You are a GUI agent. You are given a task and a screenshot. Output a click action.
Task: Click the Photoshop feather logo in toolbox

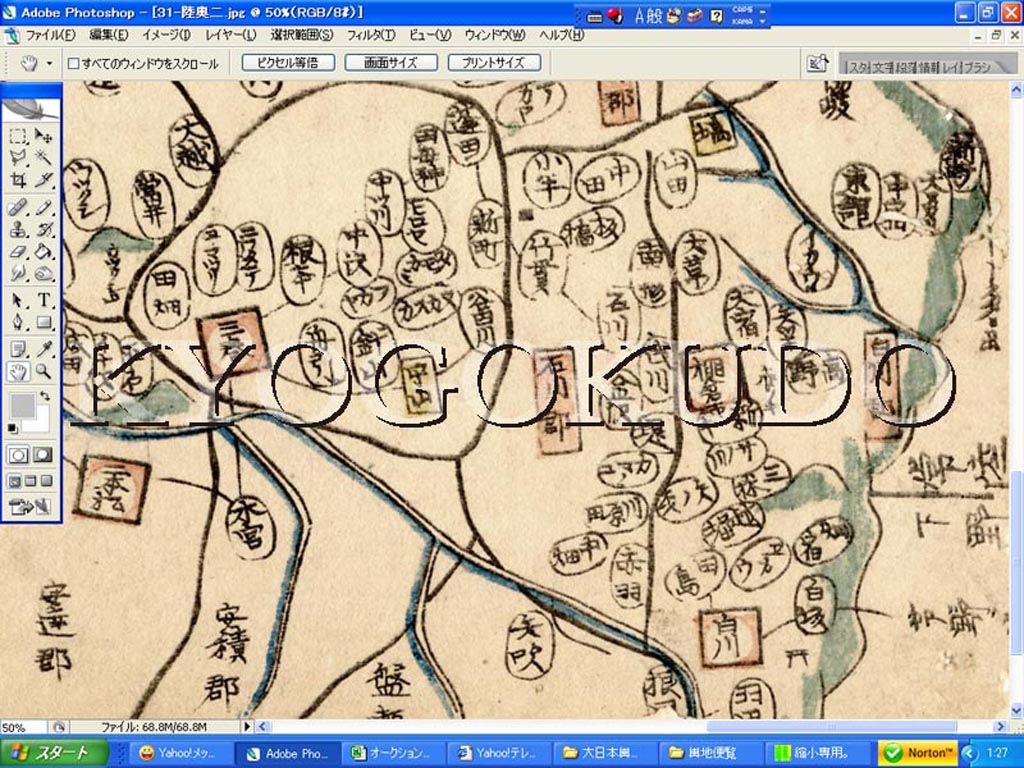tap(31, 108)
